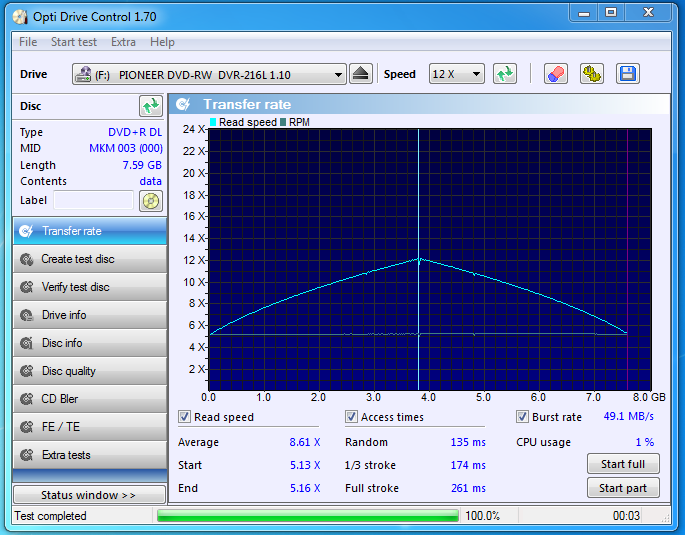Toggle the Read speed checkbox
Viewport: 685px width, 535px height.
184,417
